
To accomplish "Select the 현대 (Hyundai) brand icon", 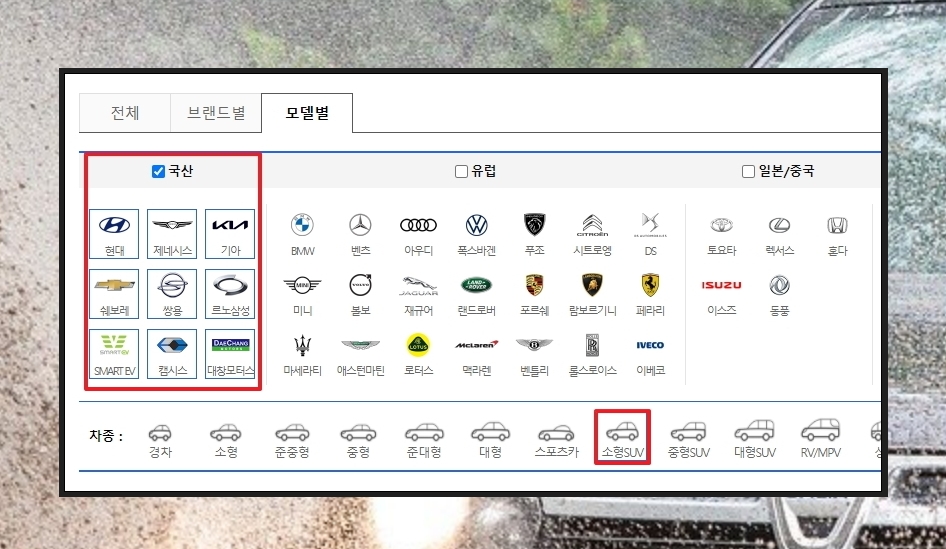I will pos(114,234).
